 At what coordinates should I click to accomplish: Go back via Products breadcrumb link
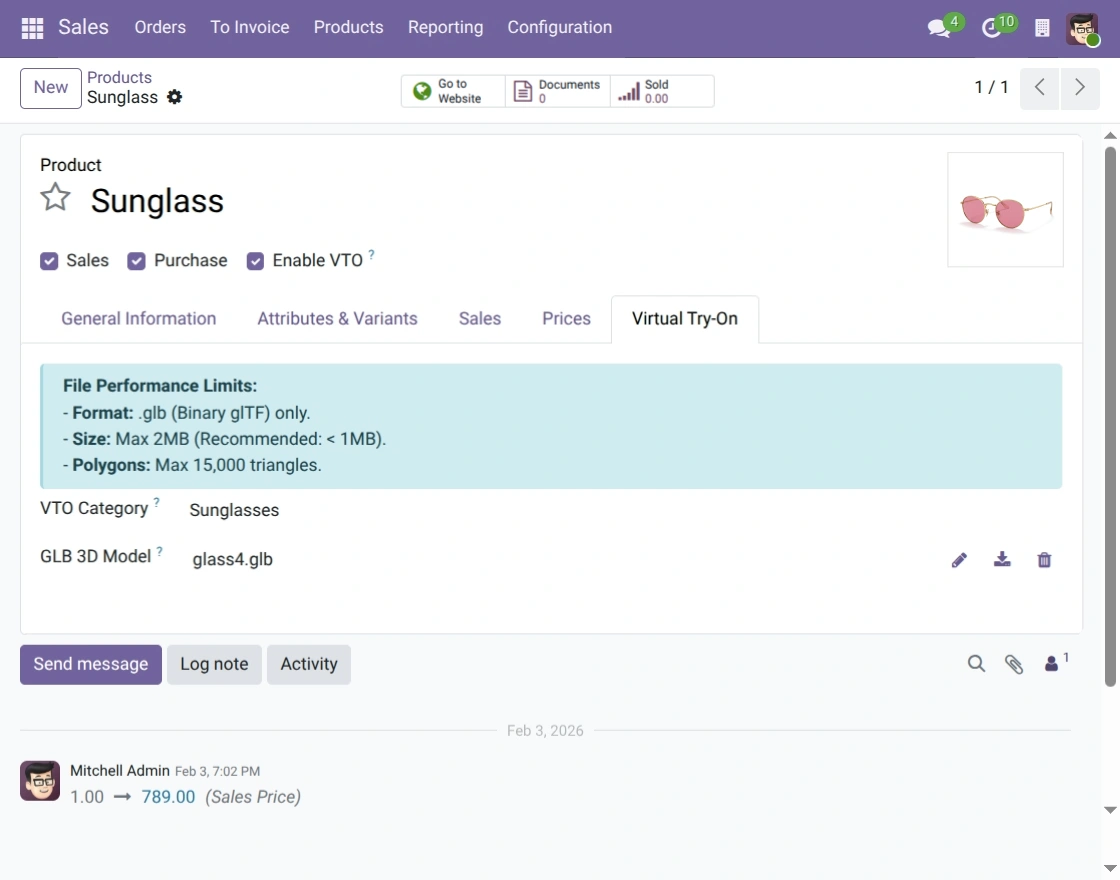click(119, 77)
